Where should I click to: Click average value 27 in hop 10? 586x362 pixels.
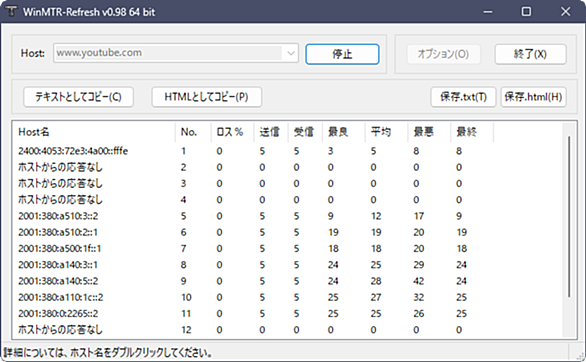pos(376,297)
